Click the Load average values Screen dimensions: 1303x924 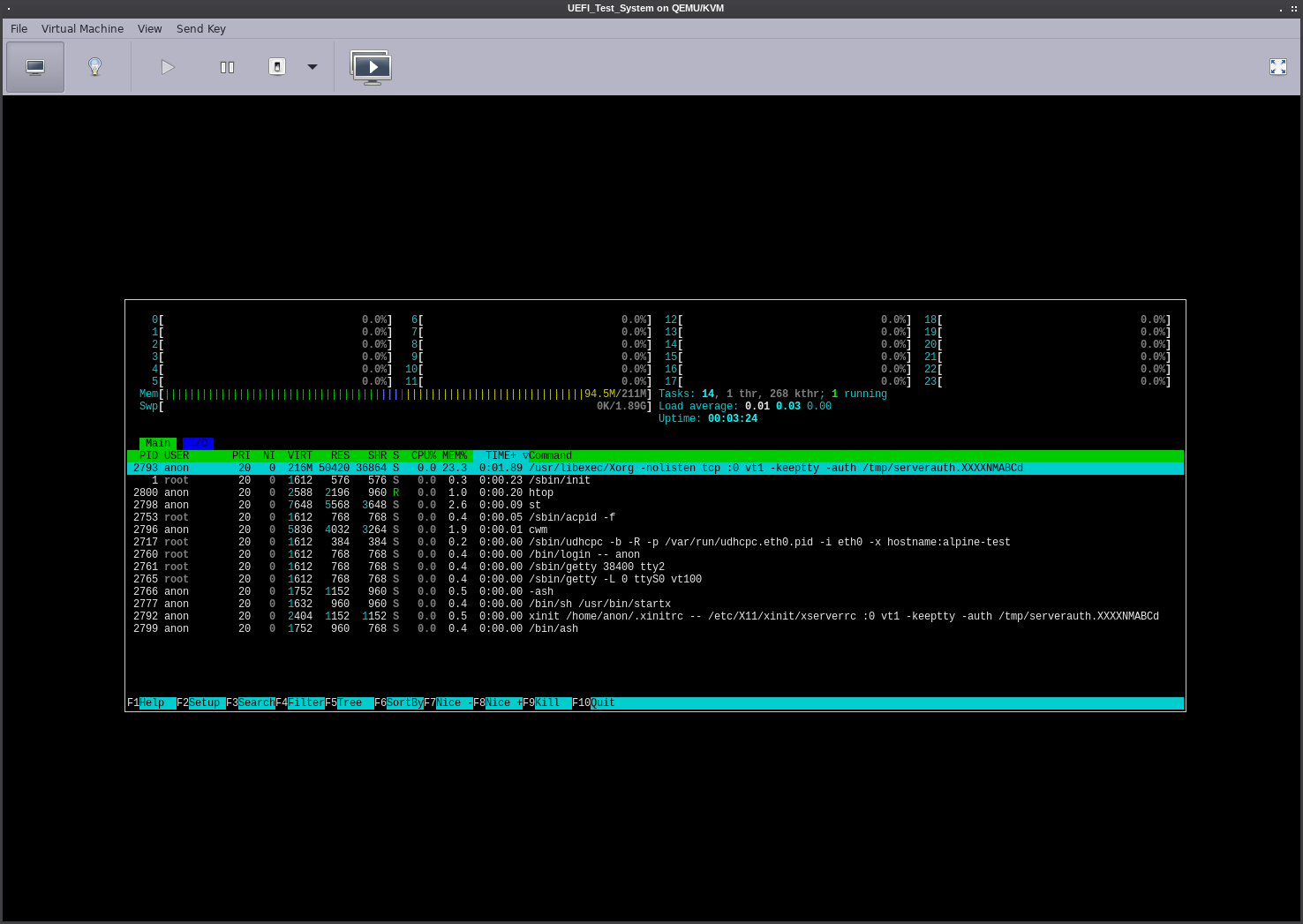(x=788, y=407)
